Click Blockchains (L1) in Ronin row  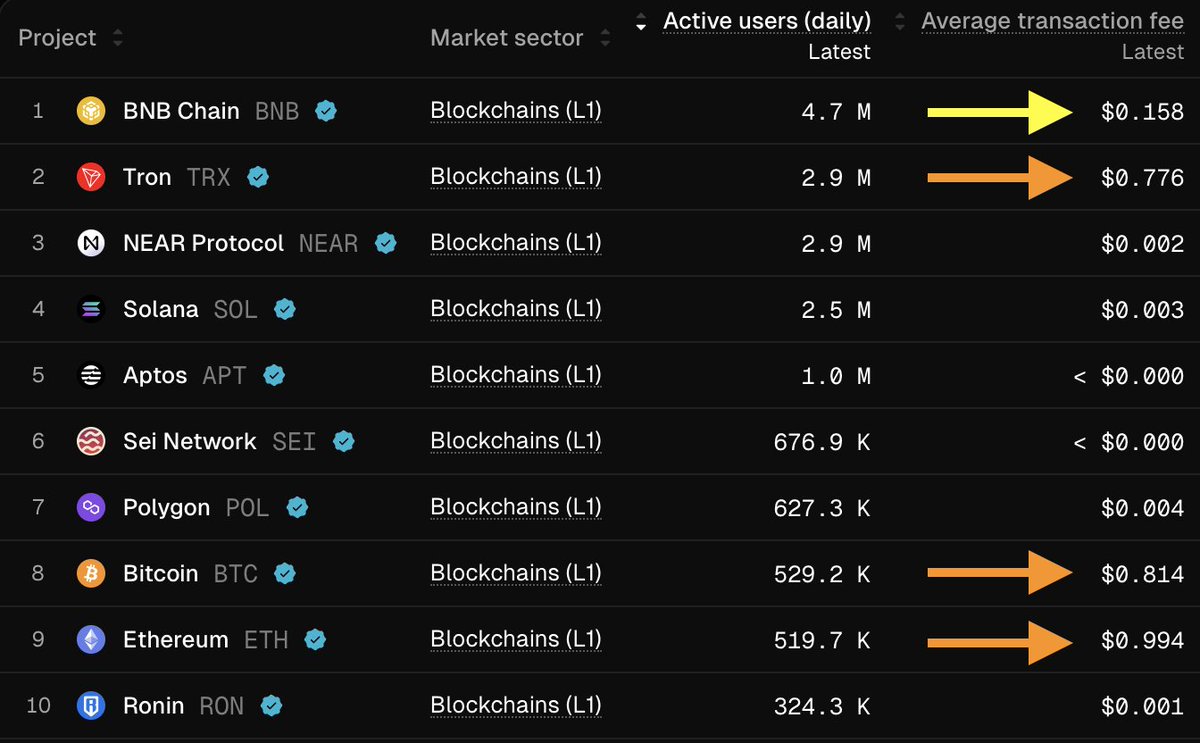[516, 706]
